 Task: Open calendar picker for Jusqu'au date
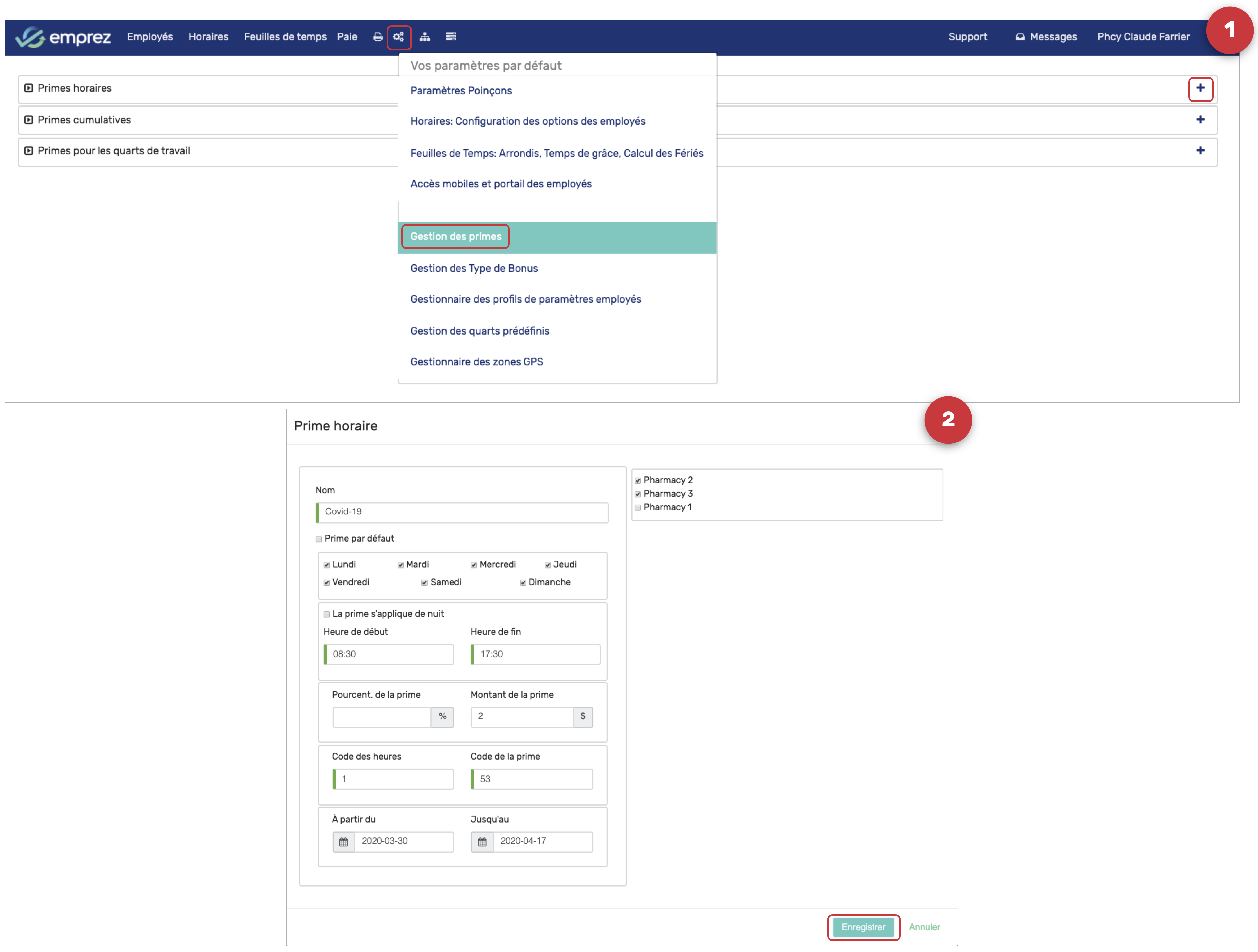point(482,841)
